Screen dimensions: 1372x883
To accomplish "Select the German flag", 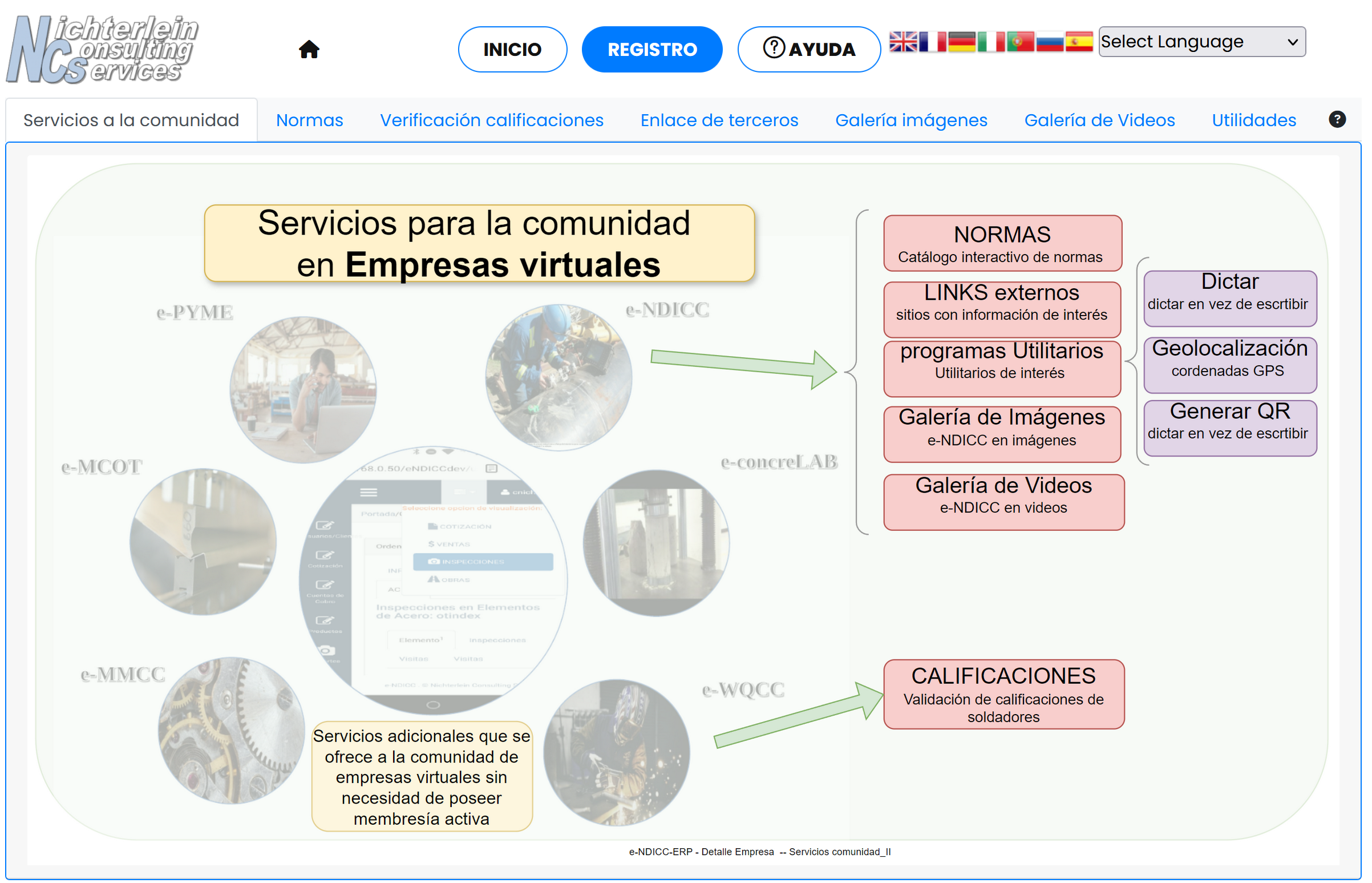I will pyautogui.click(x=962, y=42).
